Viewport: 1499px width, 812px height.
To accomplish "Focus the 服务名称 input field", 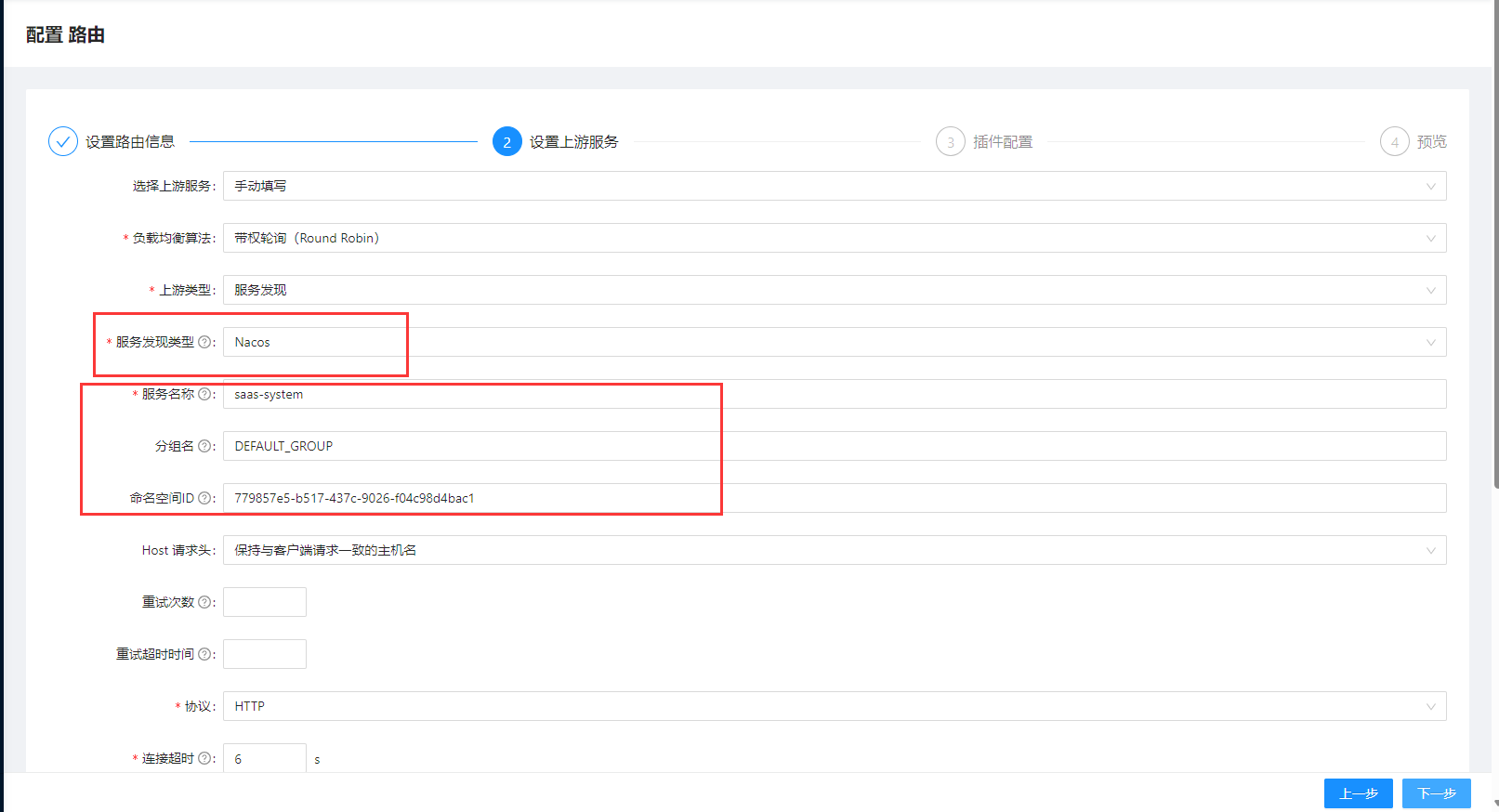I will coord(835,394).
